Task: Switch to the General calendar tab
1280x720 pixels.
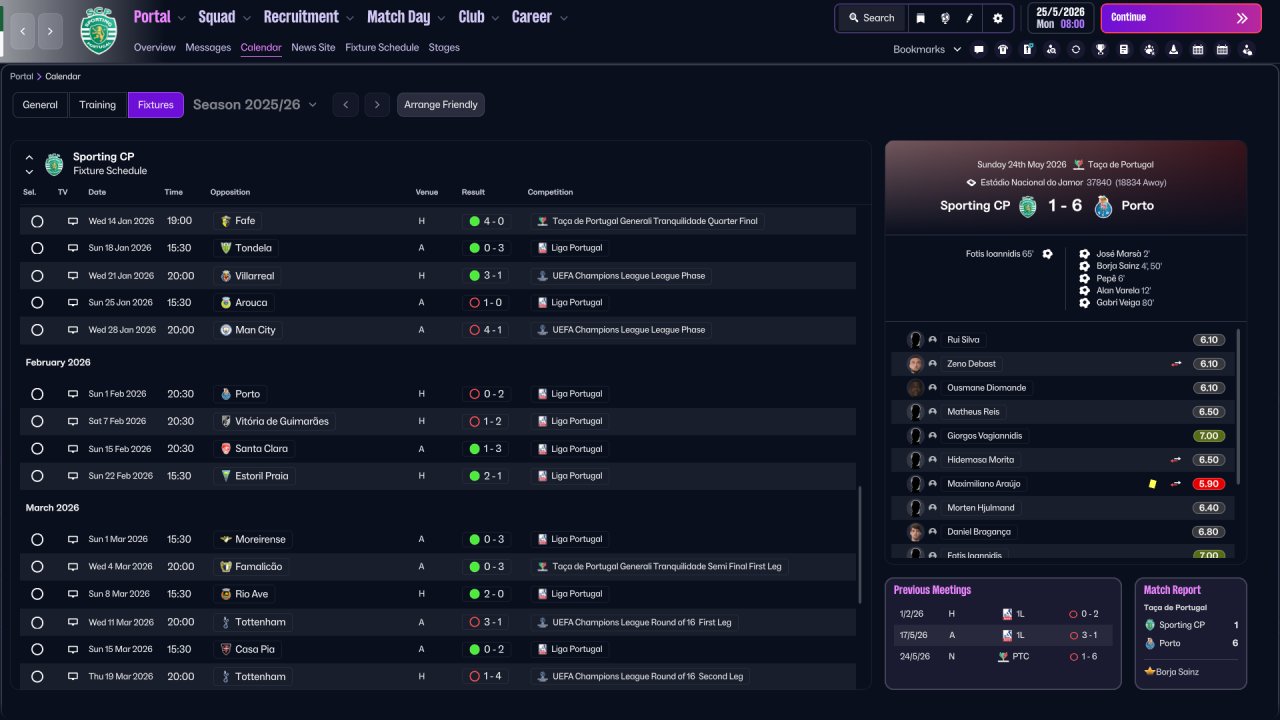Action: pos(40,105)
